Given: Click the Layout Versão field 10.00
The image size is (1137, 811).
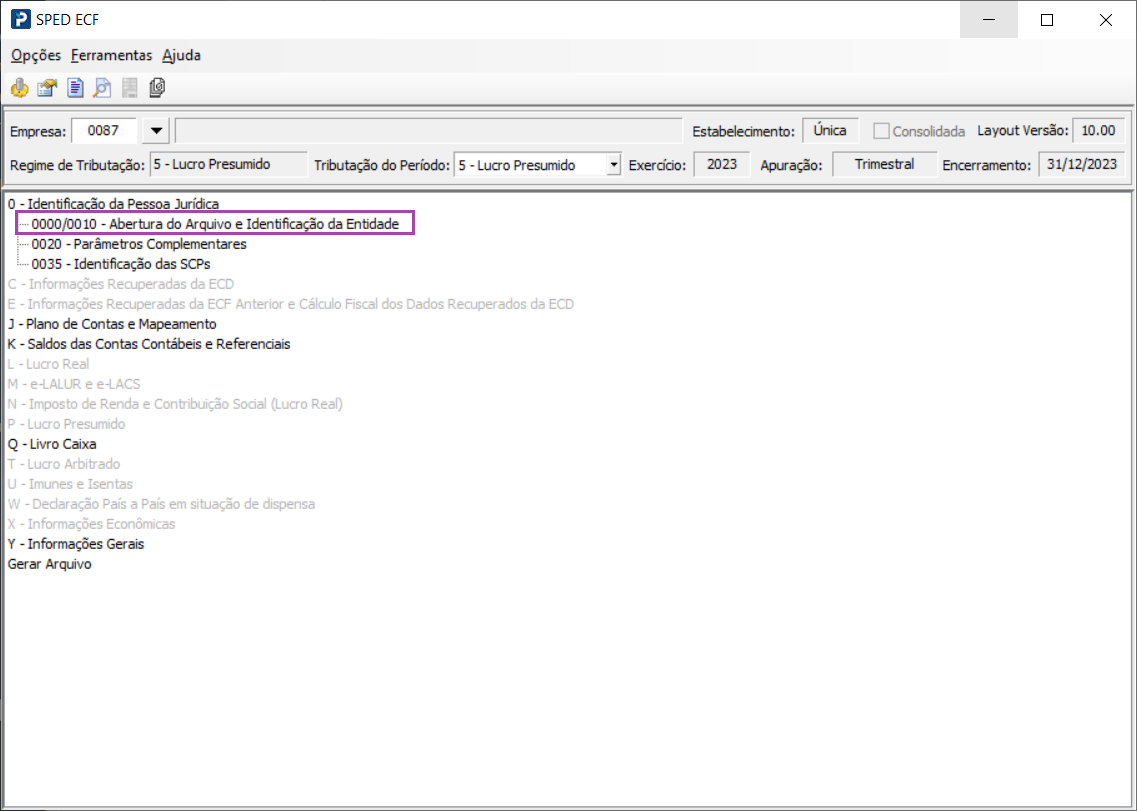Looking at the screenshot, I should (1099, 131).
